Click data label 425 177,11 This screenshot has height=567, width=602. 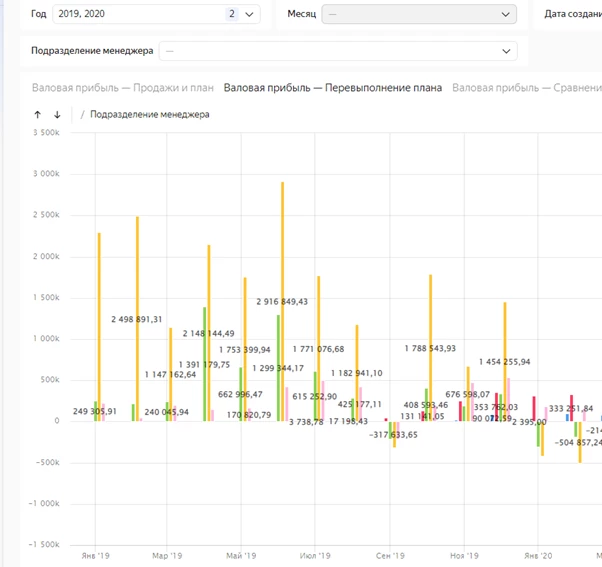tap(360, 404)
